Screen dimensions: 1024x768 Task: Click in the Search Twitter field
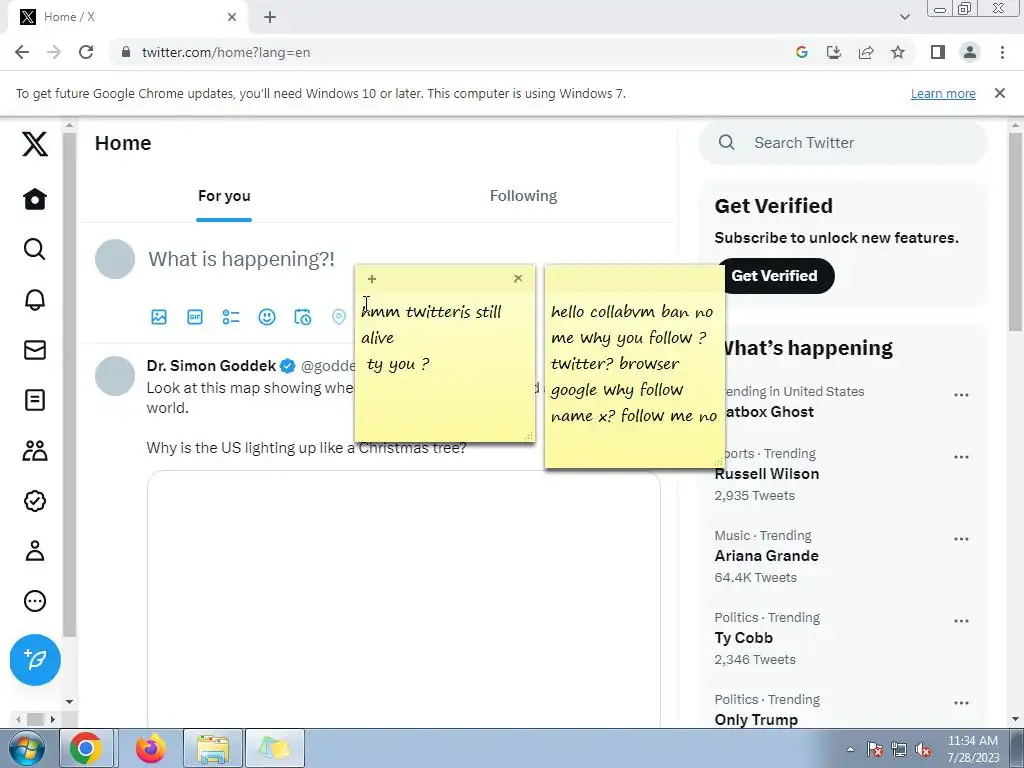pyautogui.click(x=842, y=142)
